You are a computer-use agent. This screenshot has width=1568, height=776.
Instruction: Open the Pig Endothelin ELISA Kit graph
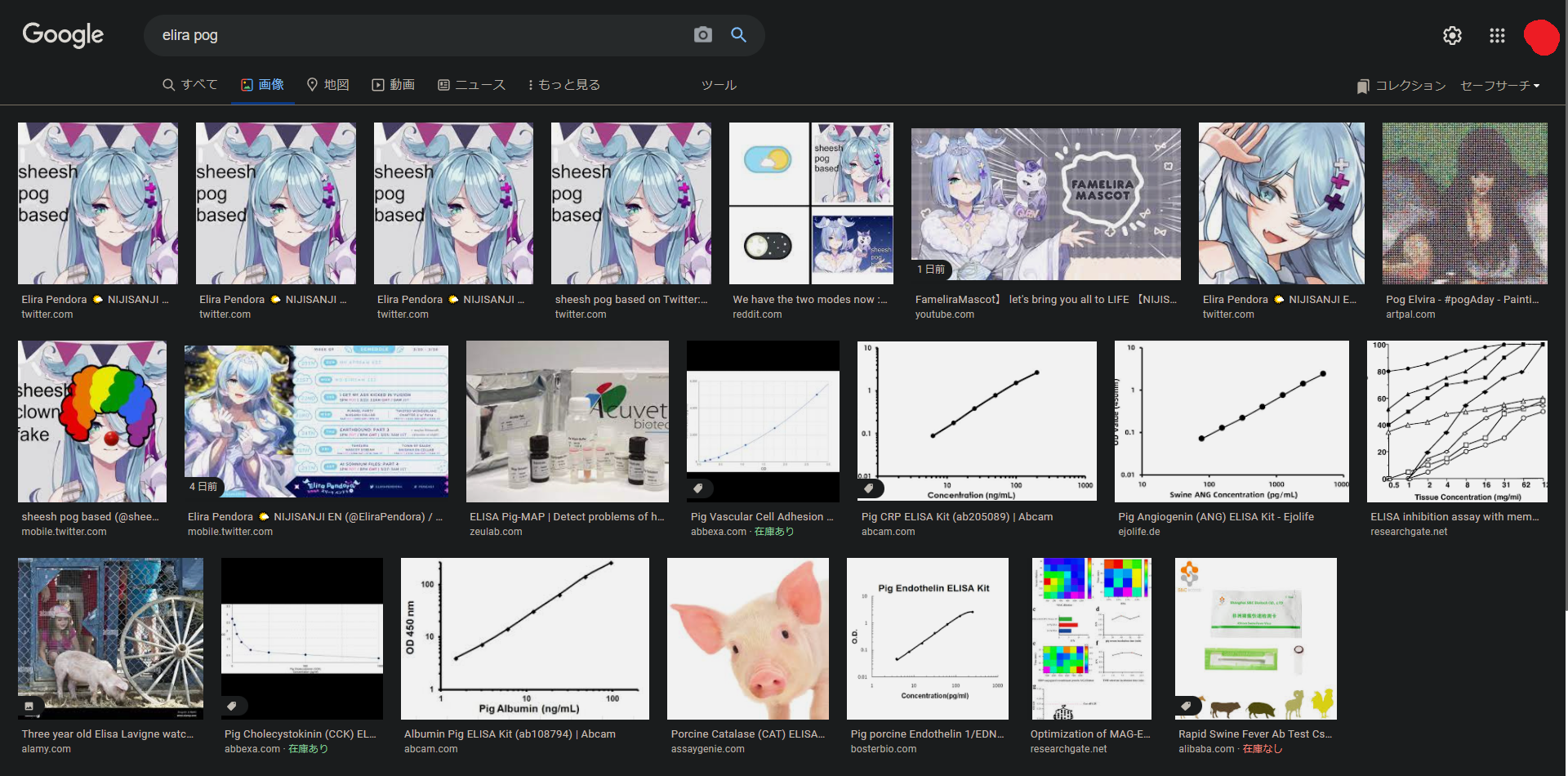coord(928,638)
